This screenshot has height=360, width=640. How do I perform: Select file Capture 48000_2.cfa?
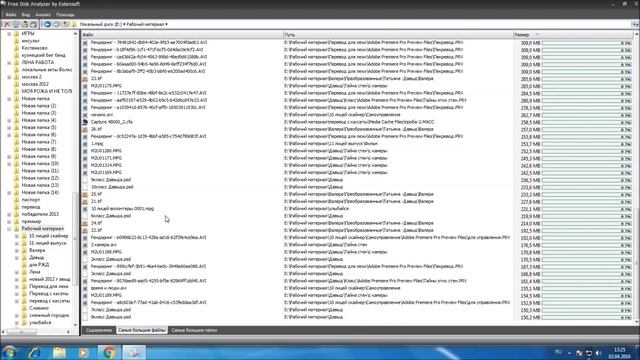point(111,122)
